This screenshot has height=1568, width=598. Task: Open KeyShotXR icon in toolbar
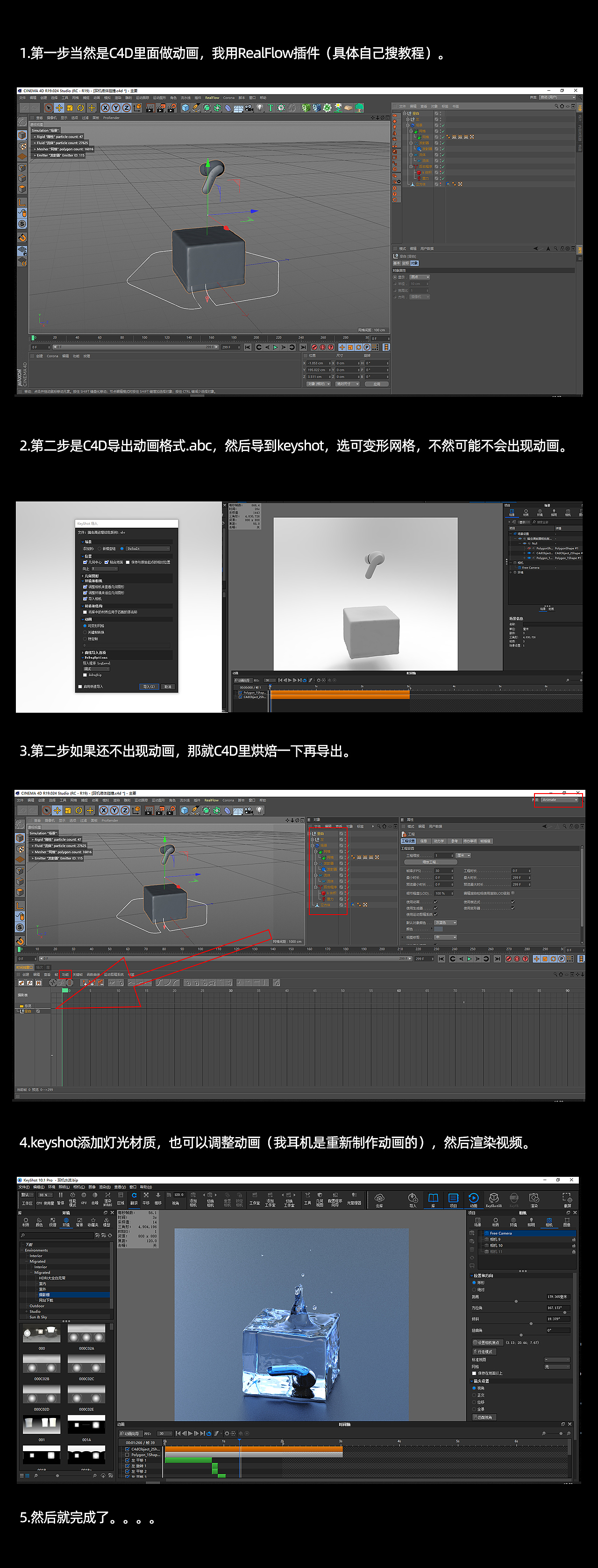[x=493, y=1200]
